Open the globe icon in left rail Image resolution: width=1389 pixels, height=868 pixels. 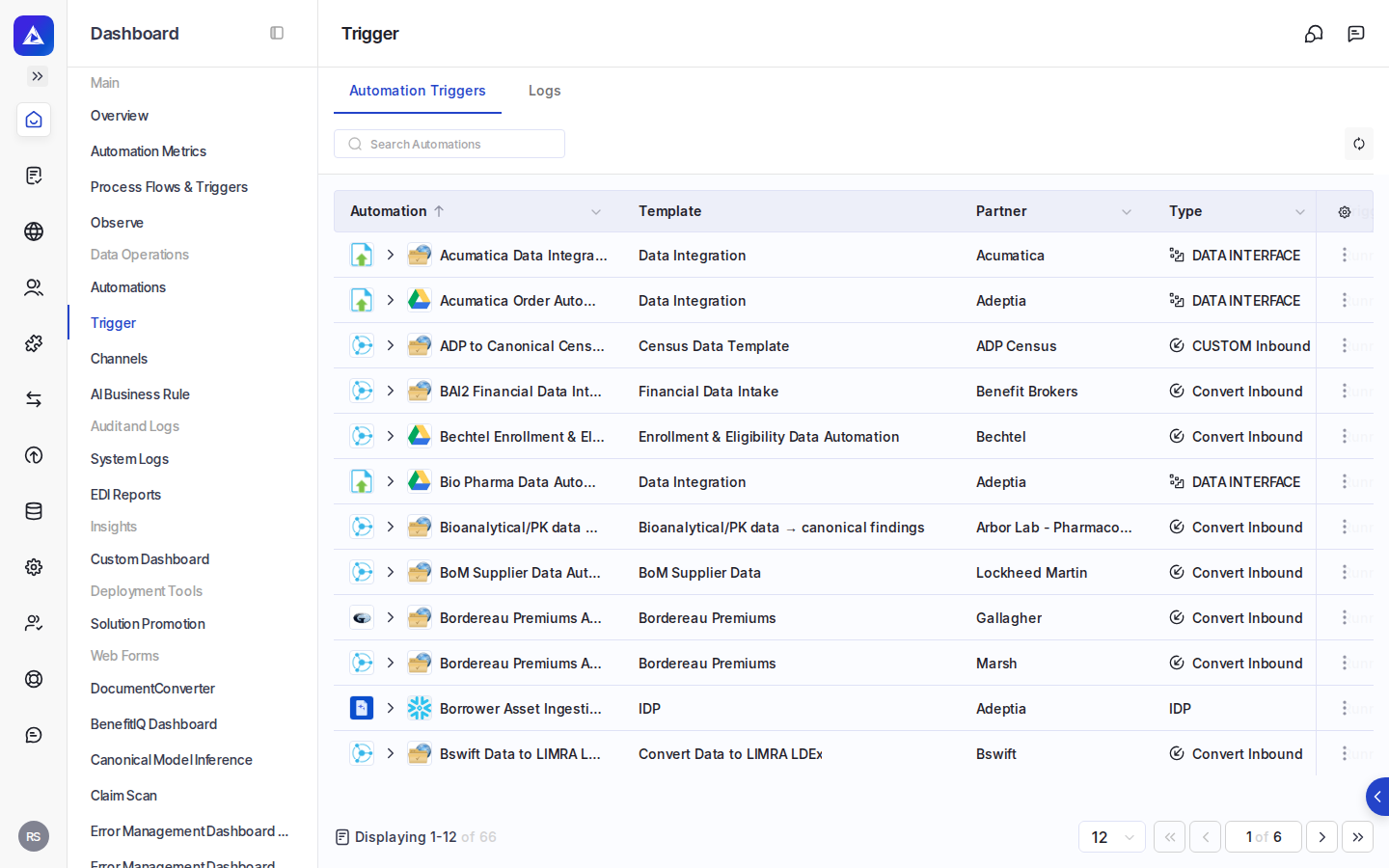click(34, 231)
